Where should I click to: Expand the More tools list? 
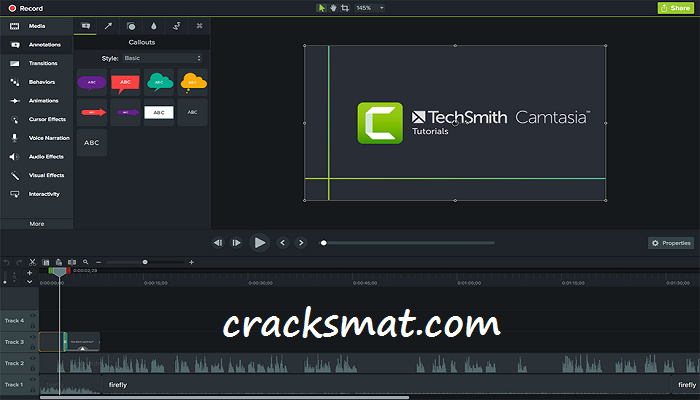click(x=37, y=224)
